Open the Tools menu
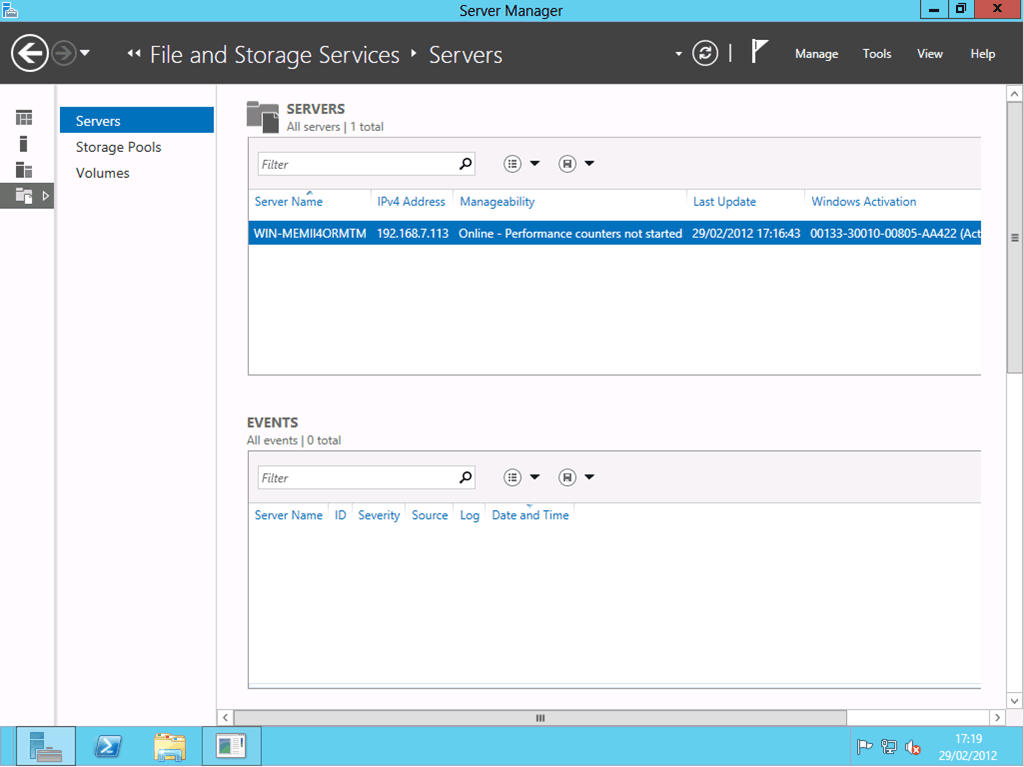The image size is (1024, 767). pyautogui.click(x=877, y=54)
